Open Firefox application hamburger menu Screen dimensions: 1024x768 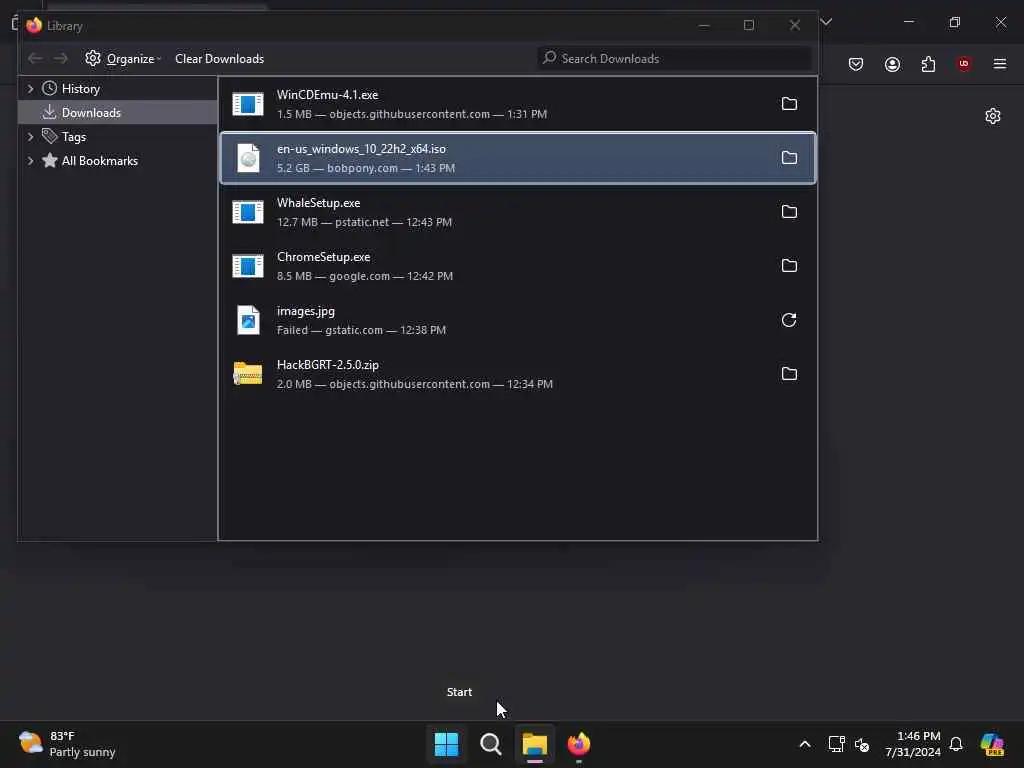tap(1000, 64)
